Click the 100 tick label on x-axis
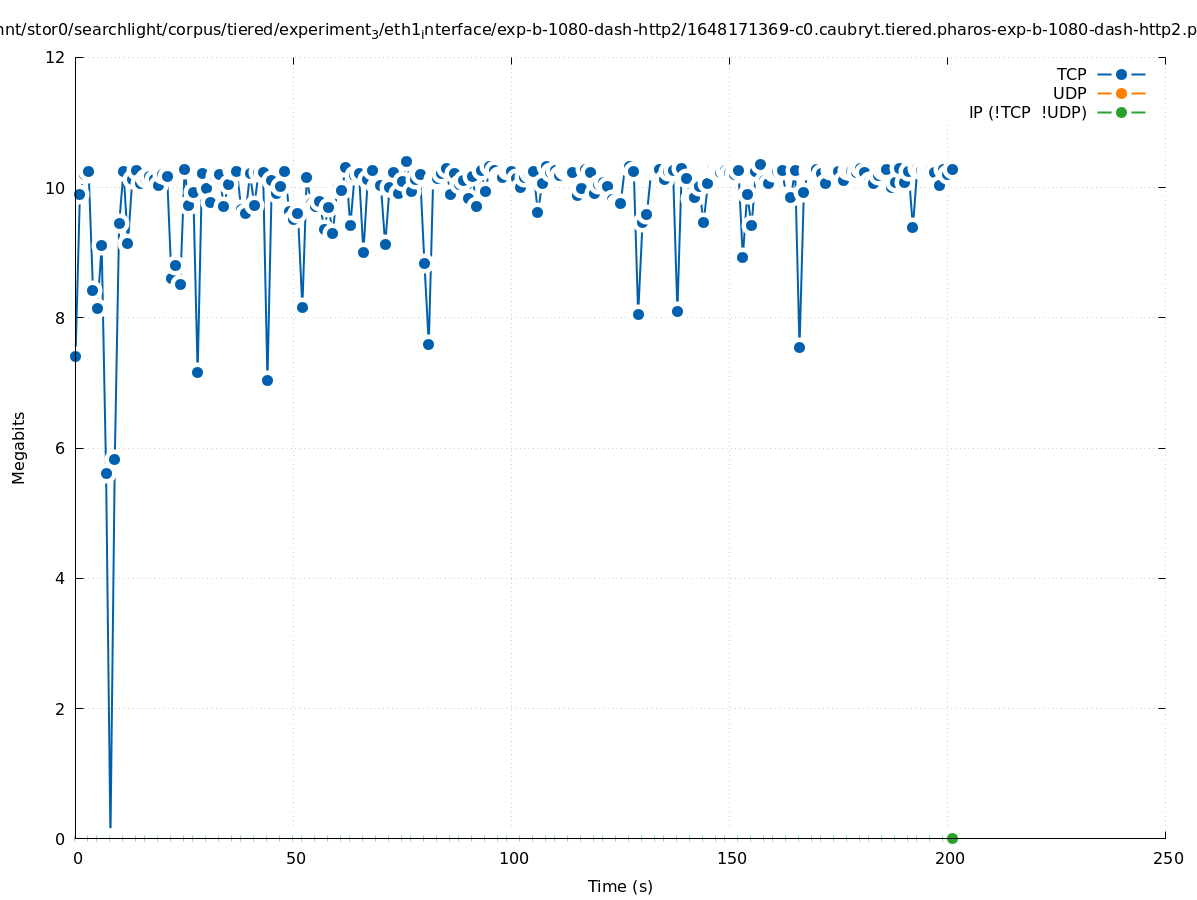Screen dimensions: 1197x900 tap(513, 859)
